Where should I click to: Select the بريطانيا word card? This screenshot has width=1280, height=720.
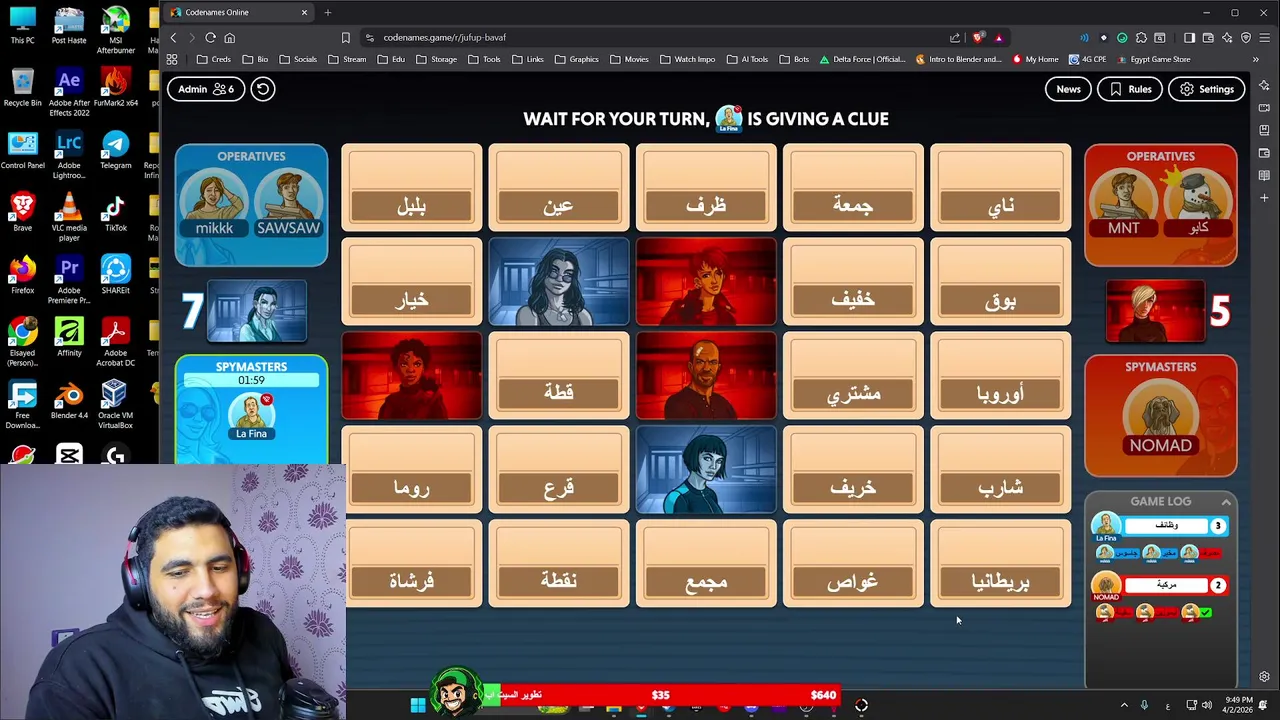tap(1000, 564)
